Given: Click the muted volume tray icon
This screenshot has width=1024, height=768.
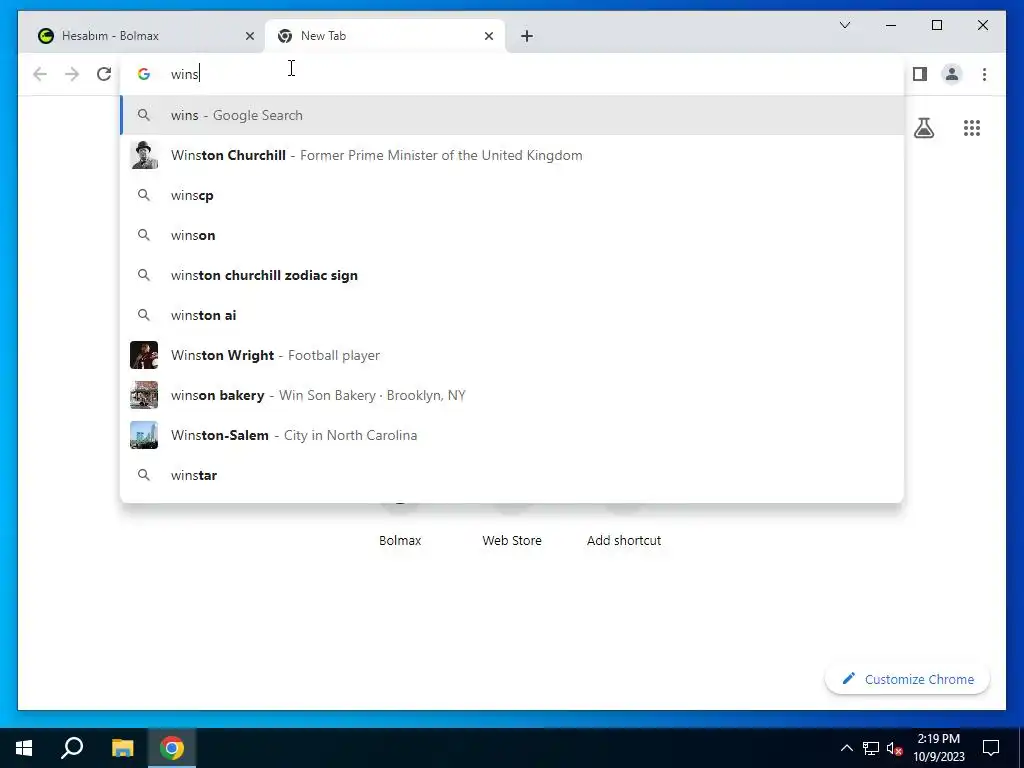Looking at the screenshot, I should click(x=895, y=748).
